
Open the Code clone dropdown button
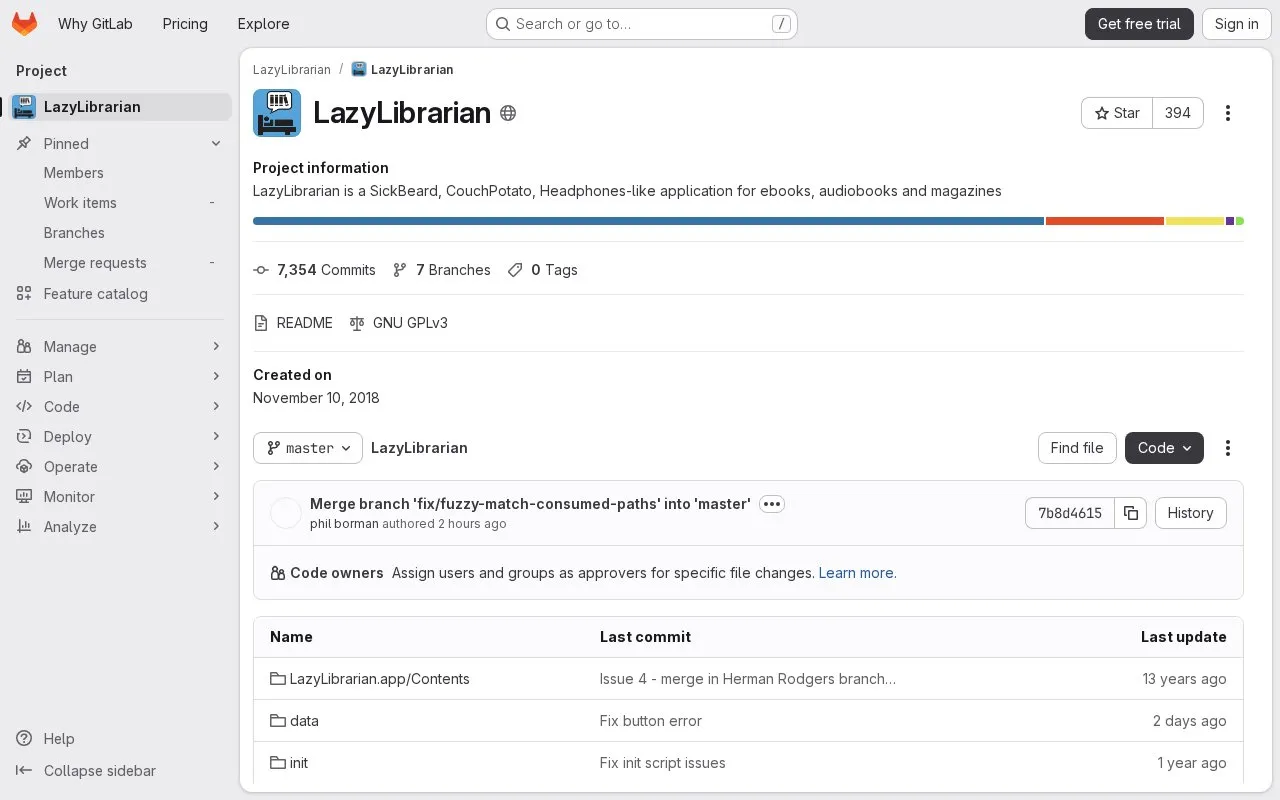(x=1164, y=448)
